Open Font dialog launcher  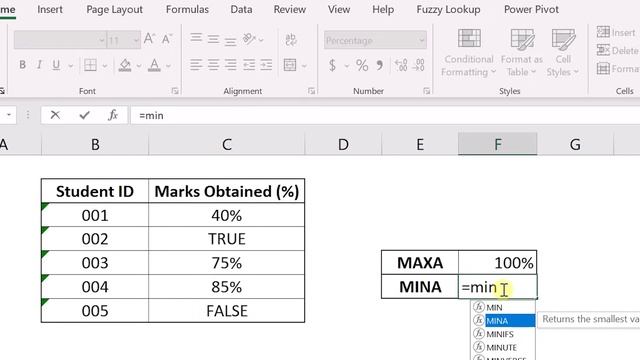point(175,91)
